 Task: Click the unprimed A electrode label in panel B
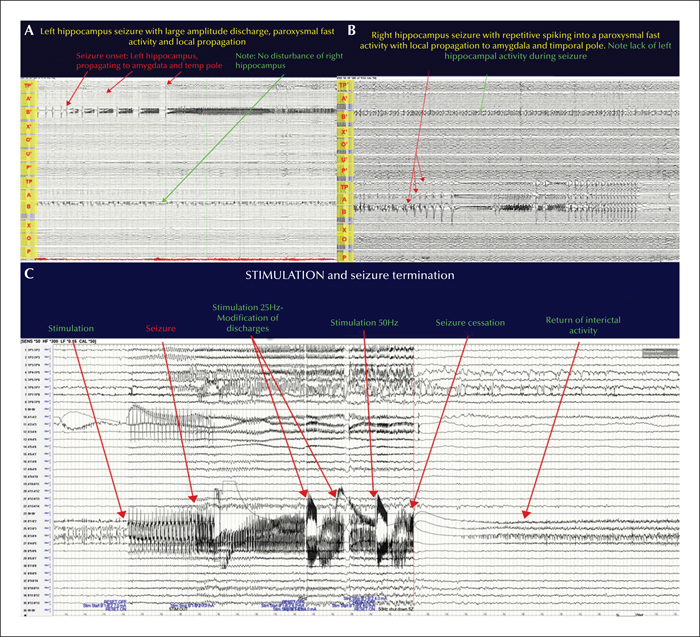point(344,200)
